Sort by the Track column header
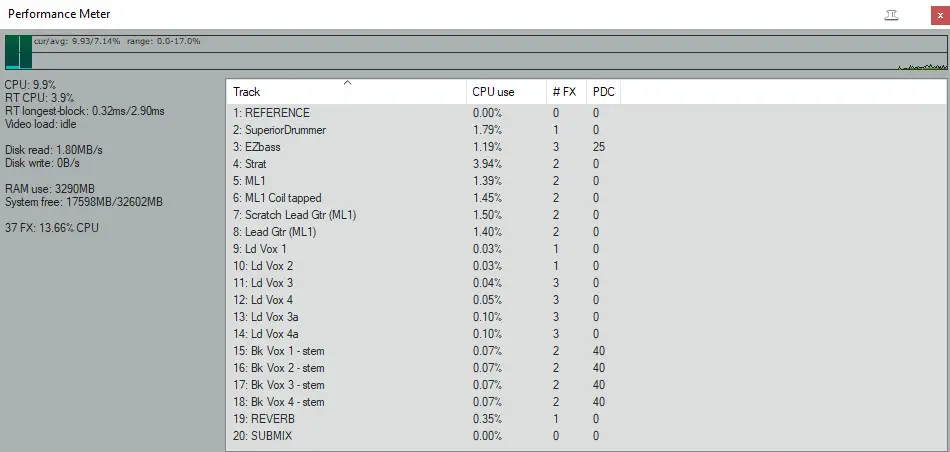This screenshot has height=452, width=950. [347, 91]
